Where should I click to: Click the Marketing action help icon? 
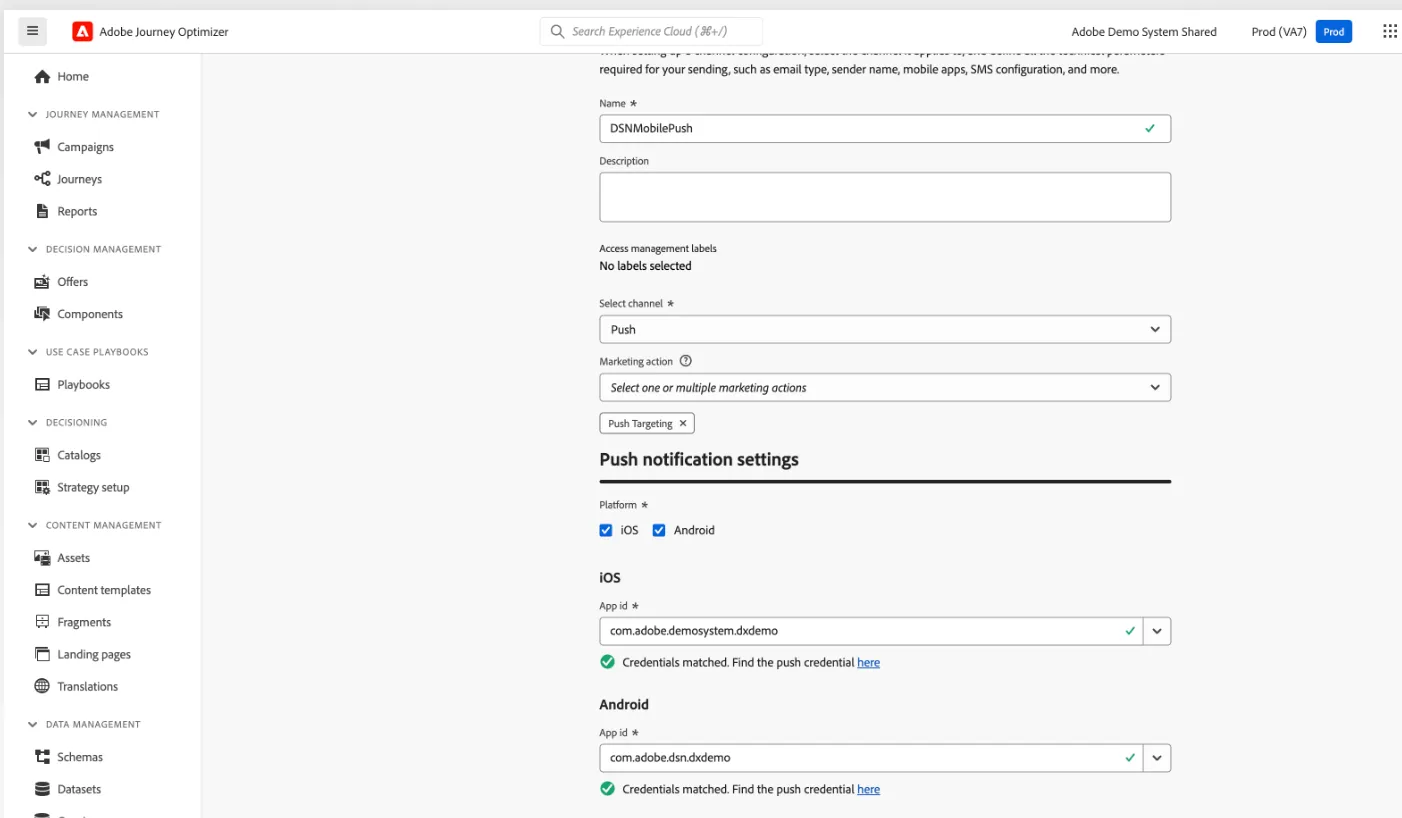685,361
